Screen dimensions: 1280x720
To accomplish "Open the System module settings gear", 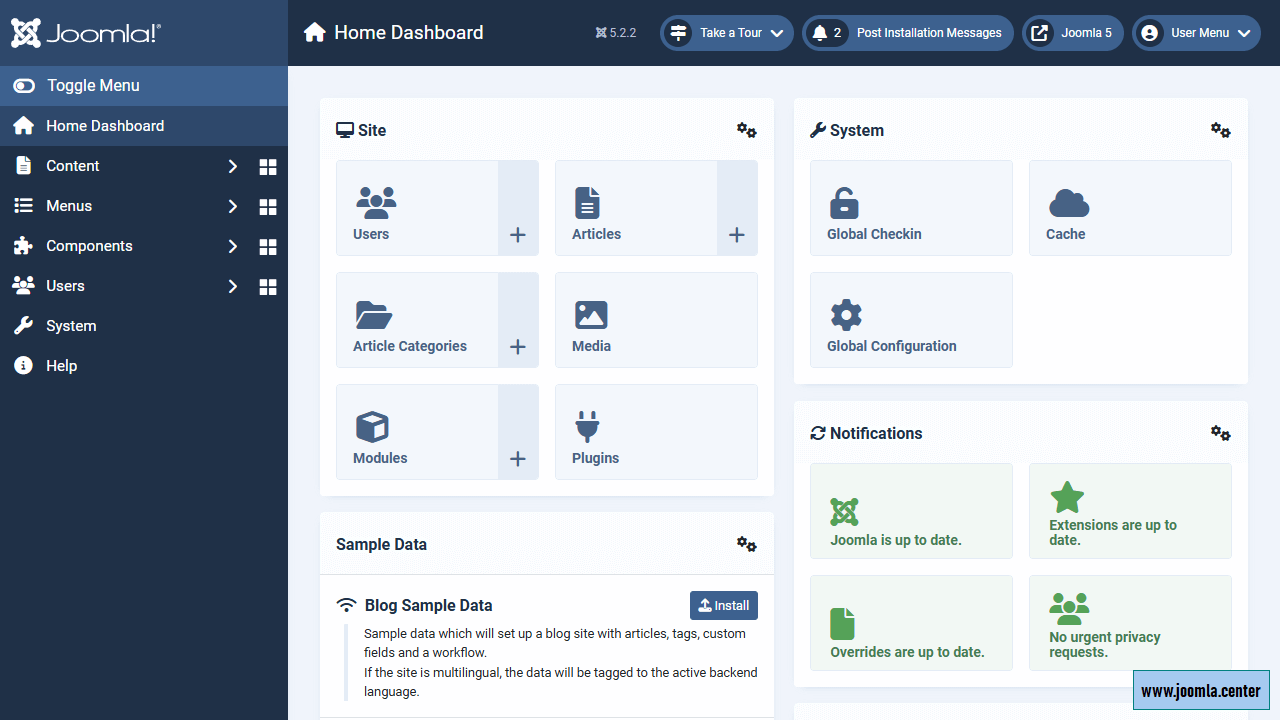I will 1221,130.
